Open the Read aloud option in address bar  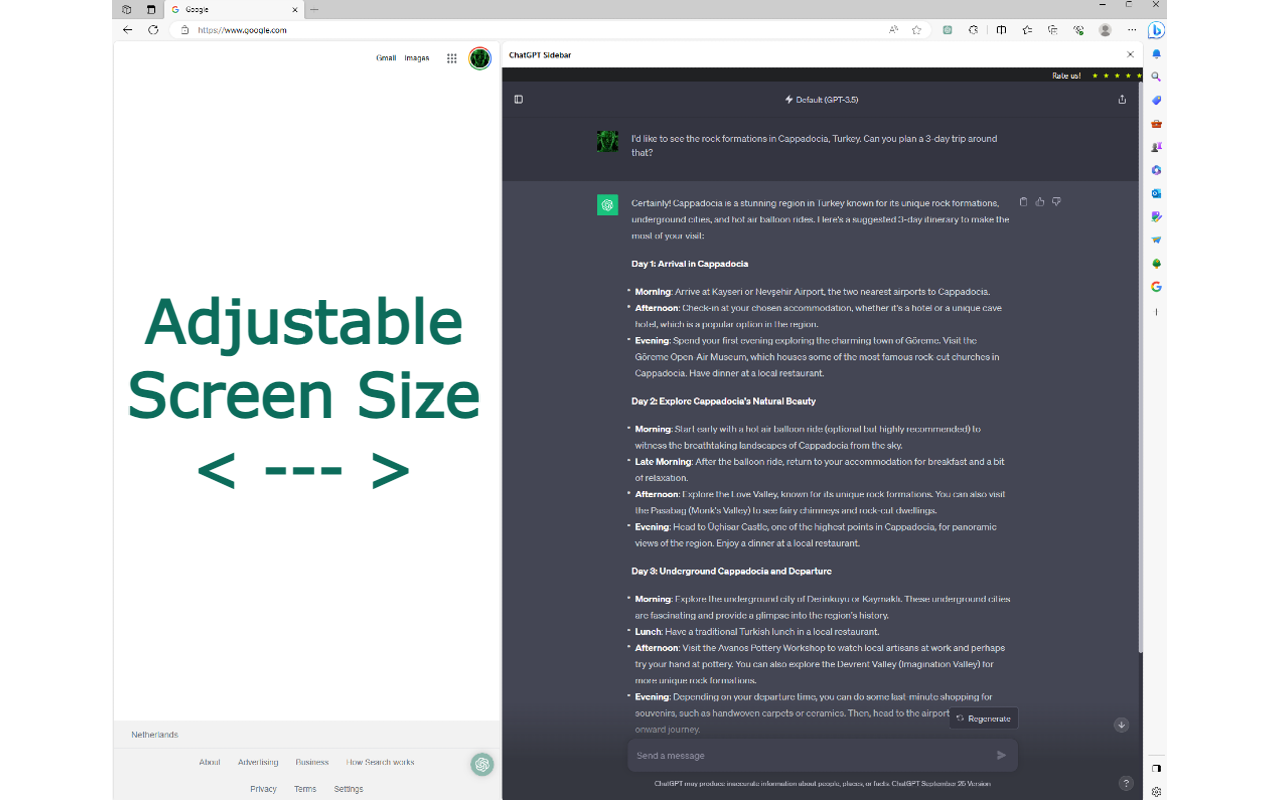(x=893, y=30)
